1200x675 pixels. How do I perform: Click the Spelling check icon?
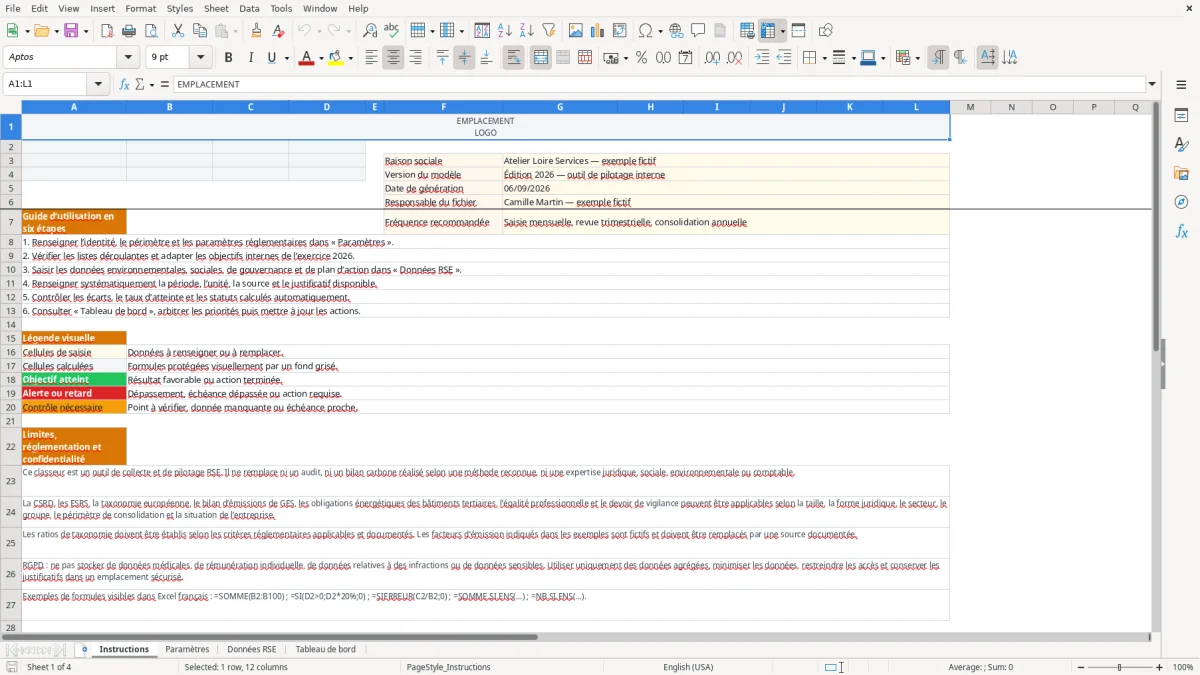(x=392, y=31)
